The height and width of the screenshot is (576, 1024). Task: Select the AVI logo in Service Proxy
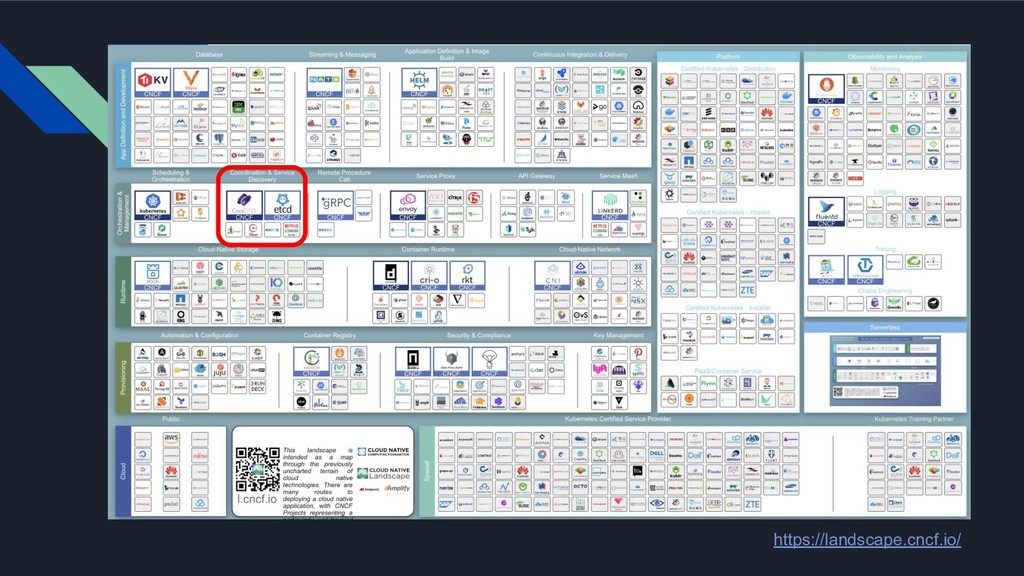(x=436, y=197)
